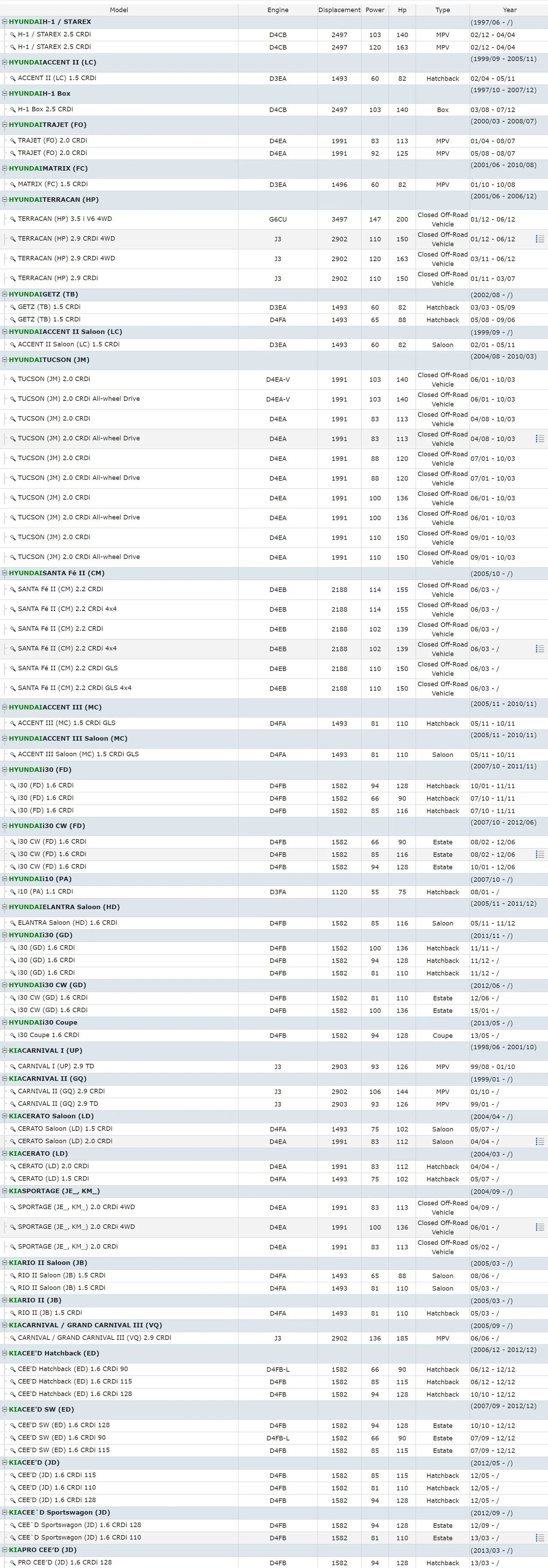
Task: Open the HYUNDAI ACCENT III Saloon (MC) heading
Action: click(x=68, y=738)
